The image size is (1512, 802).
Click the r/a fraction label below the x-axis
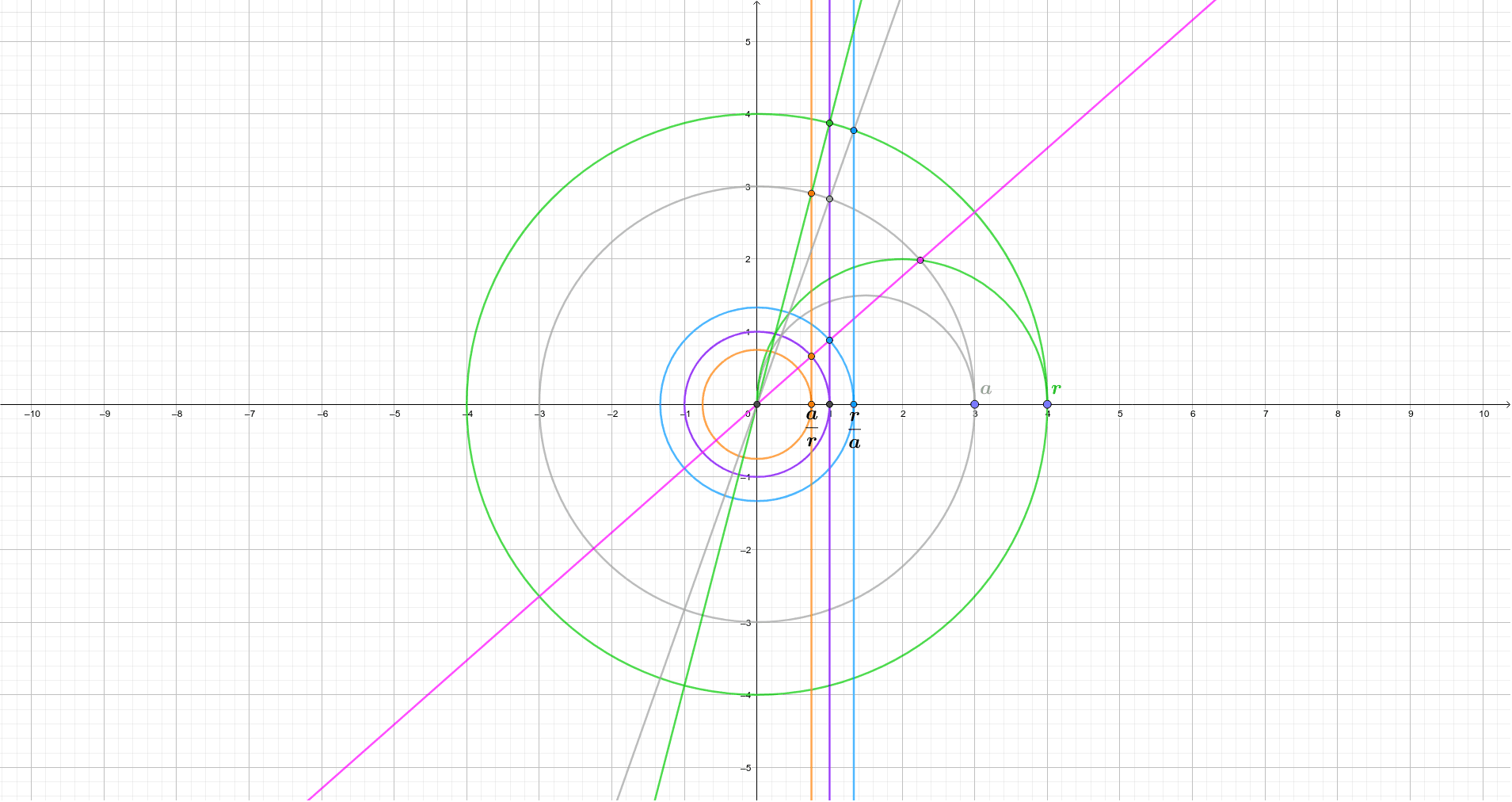pos(854,430)
